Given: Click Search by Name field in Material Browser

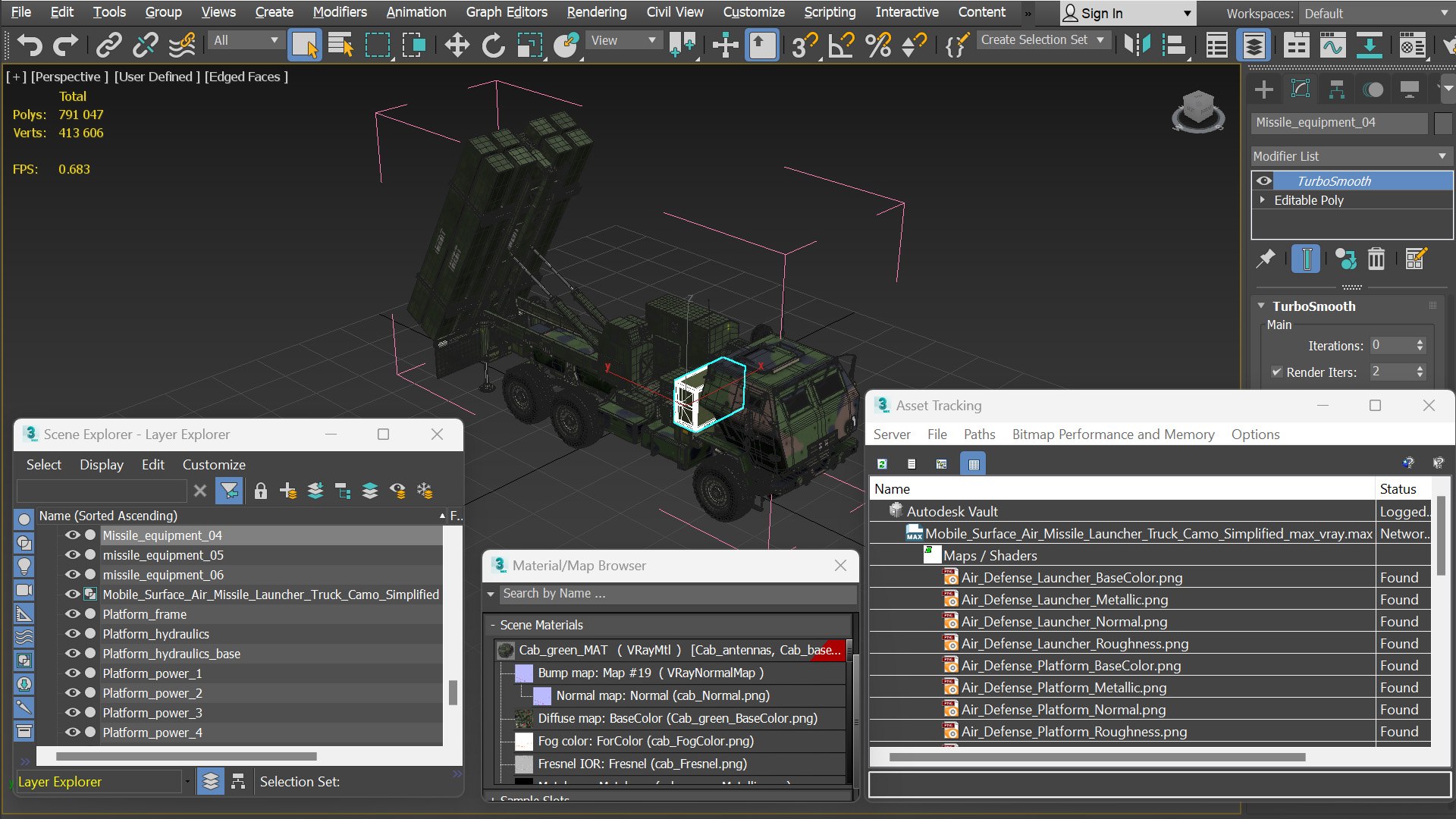Looking at the screenshot, I should [x=678, y=594].
